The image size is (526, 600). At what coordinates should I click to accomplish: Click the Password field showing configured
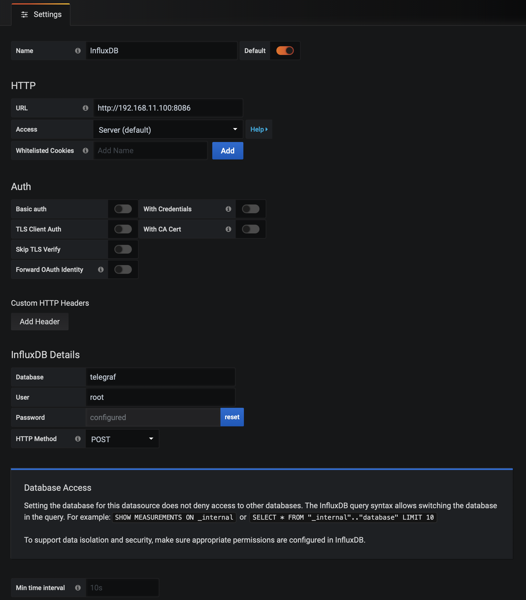(x=153, y=417)
